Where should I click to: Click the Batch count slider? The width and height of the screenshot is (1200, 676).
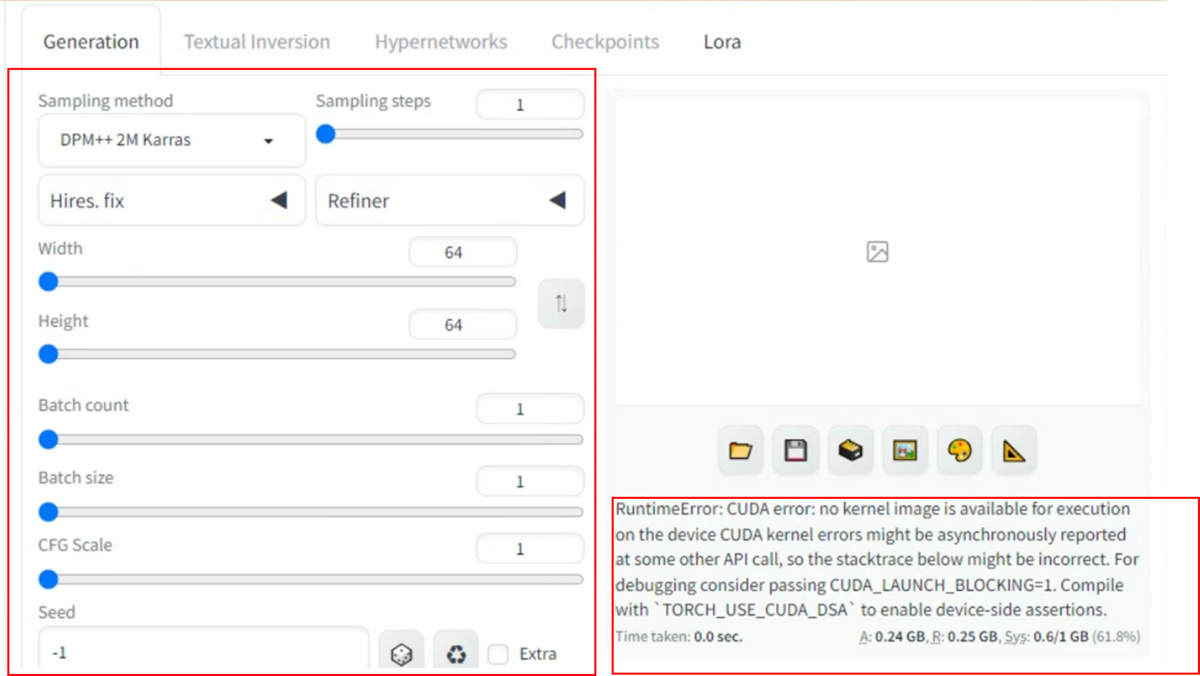[x=310, y=439]
